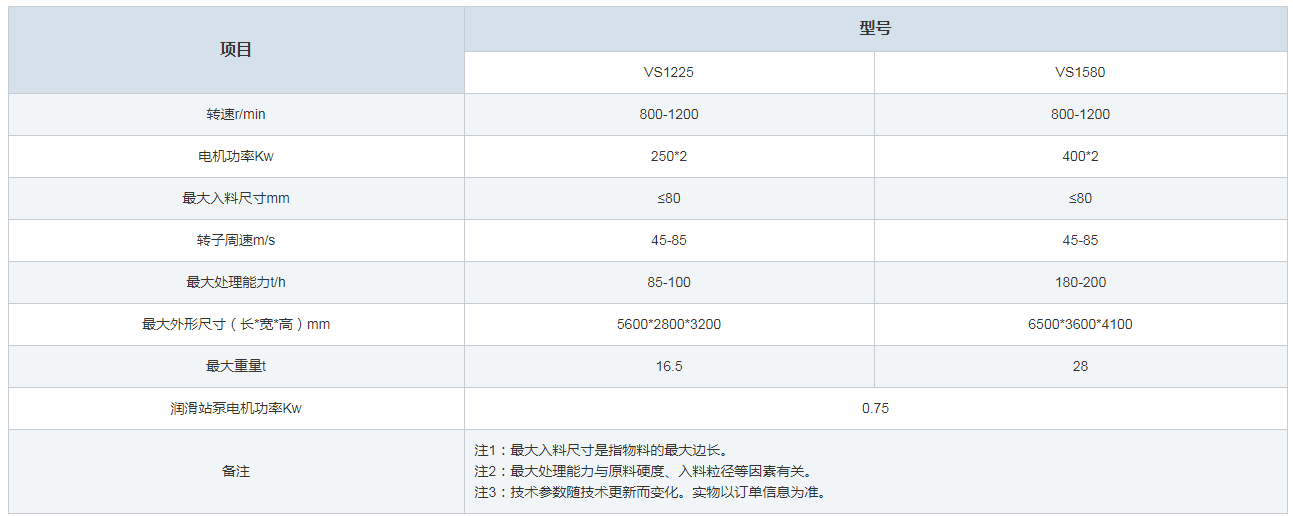The height and width of the screenshot is (516, 1293).
Task: Select the 85-100 capacity value
Action: [669, 282]
